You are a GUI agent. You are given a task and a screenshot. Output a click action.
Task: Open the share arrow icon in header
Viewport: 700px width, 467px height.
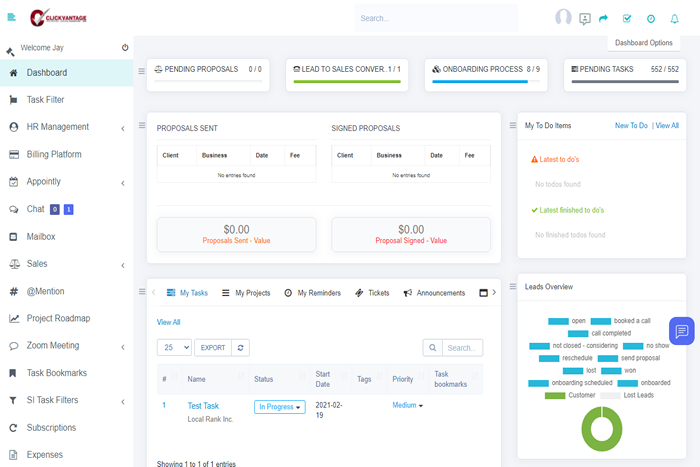tap(603, 18)
